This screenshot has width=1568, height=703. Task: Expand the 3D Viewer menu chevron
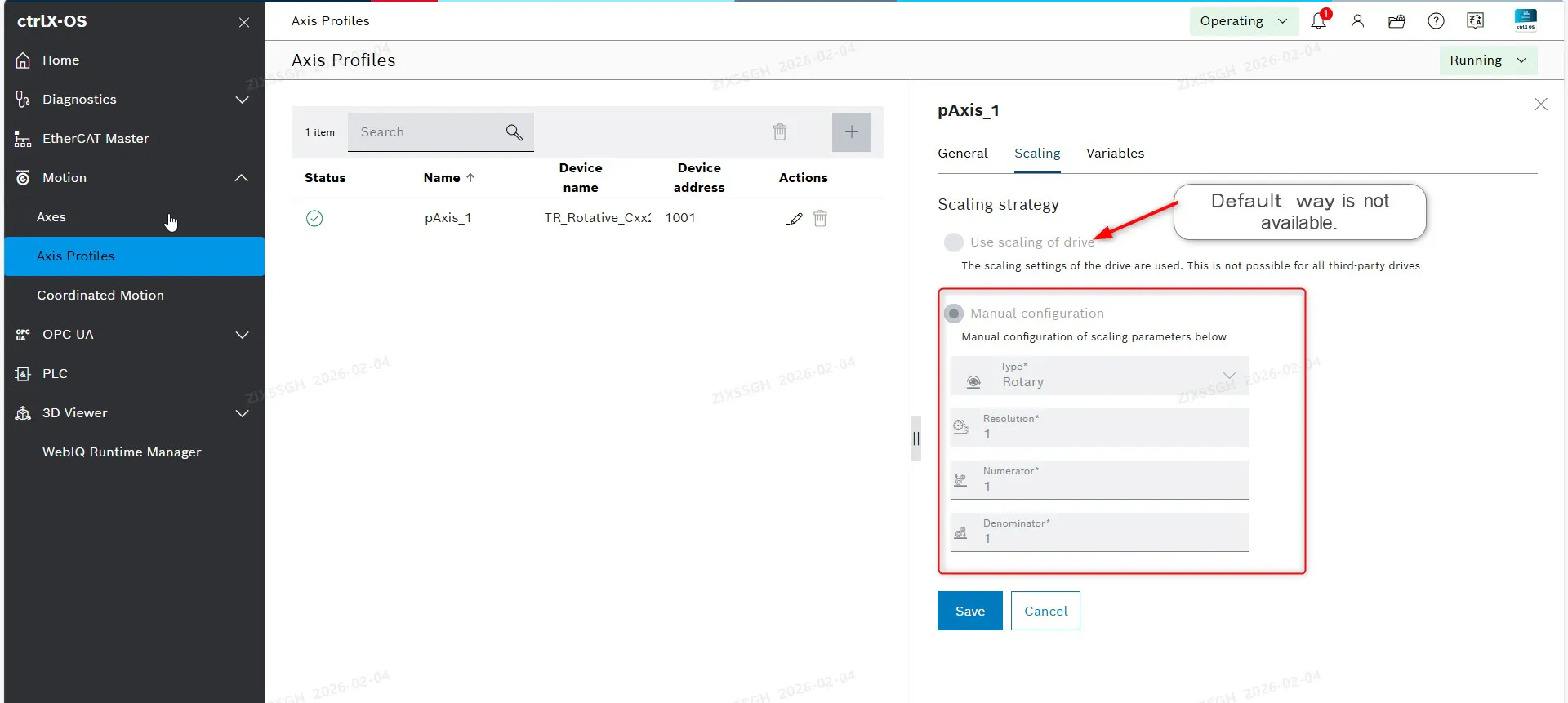click(x=242, y=413)
